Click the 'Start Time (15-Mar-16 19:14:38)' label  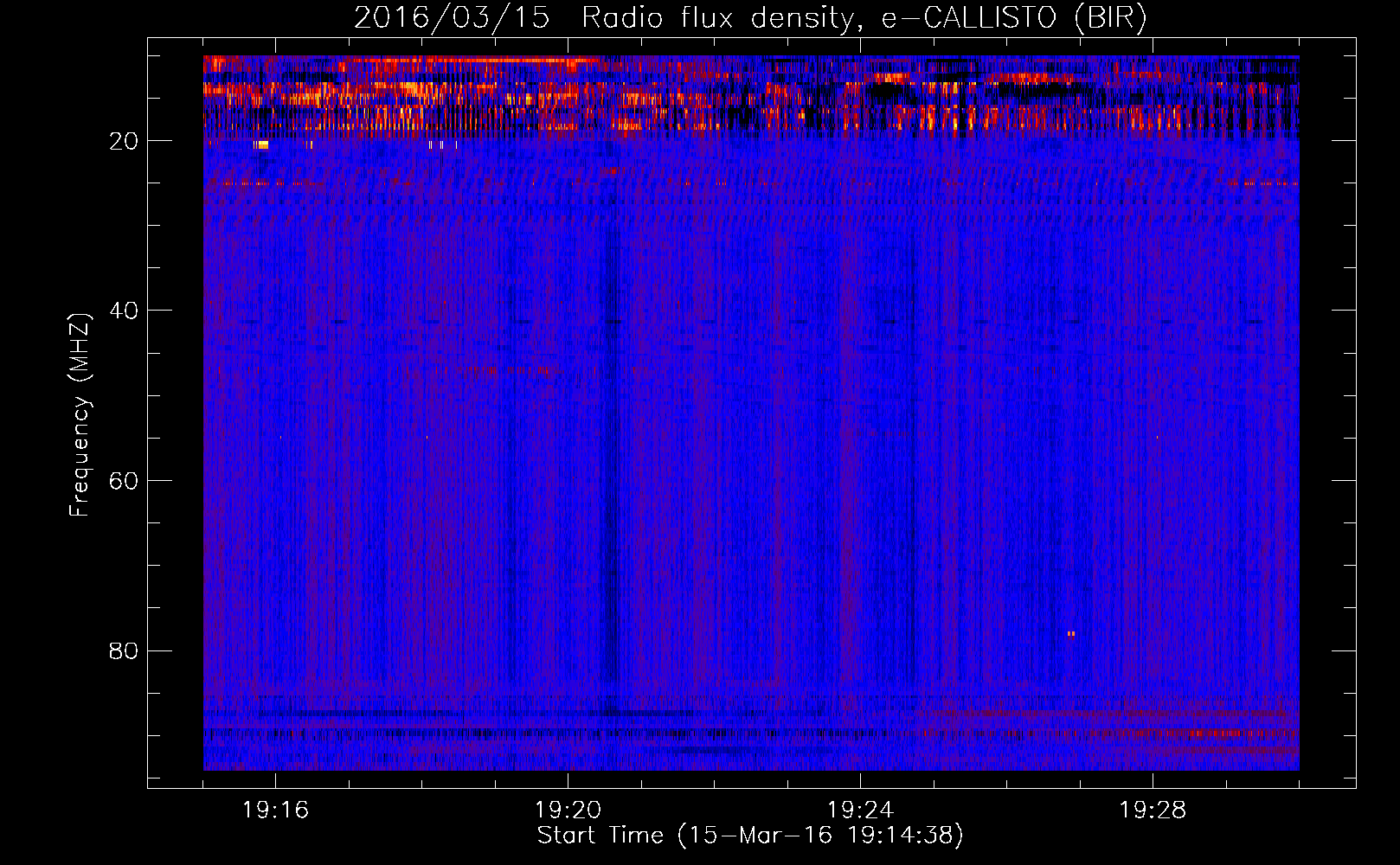pos(750,836)
